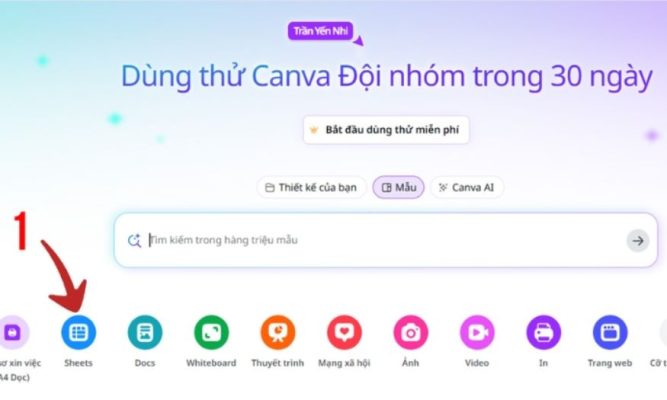
Task: Choose the Video camera icon
Action: (x=477, y=332)
